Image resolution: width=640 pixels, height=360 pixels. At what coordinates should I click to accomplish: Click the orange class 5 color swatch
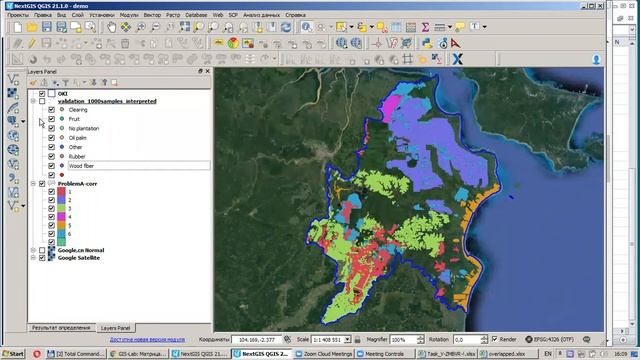click(61, 225)
